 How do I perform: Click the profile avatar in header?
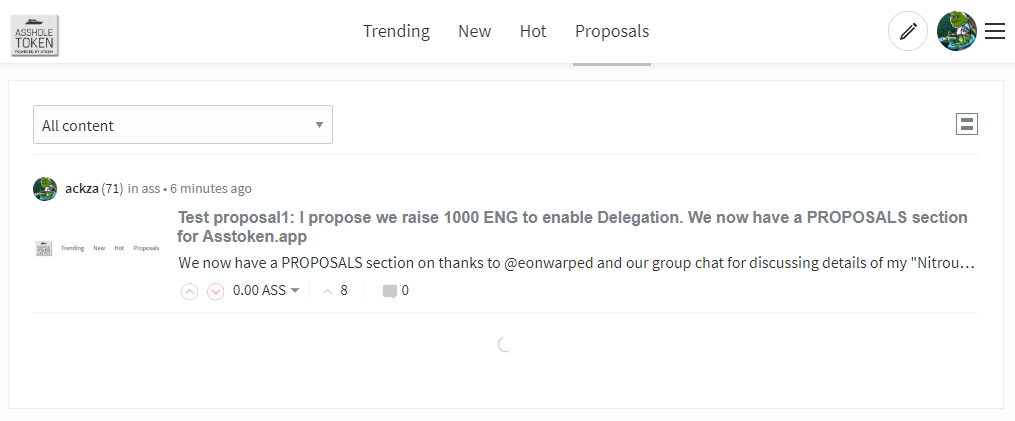pos(957,31)
